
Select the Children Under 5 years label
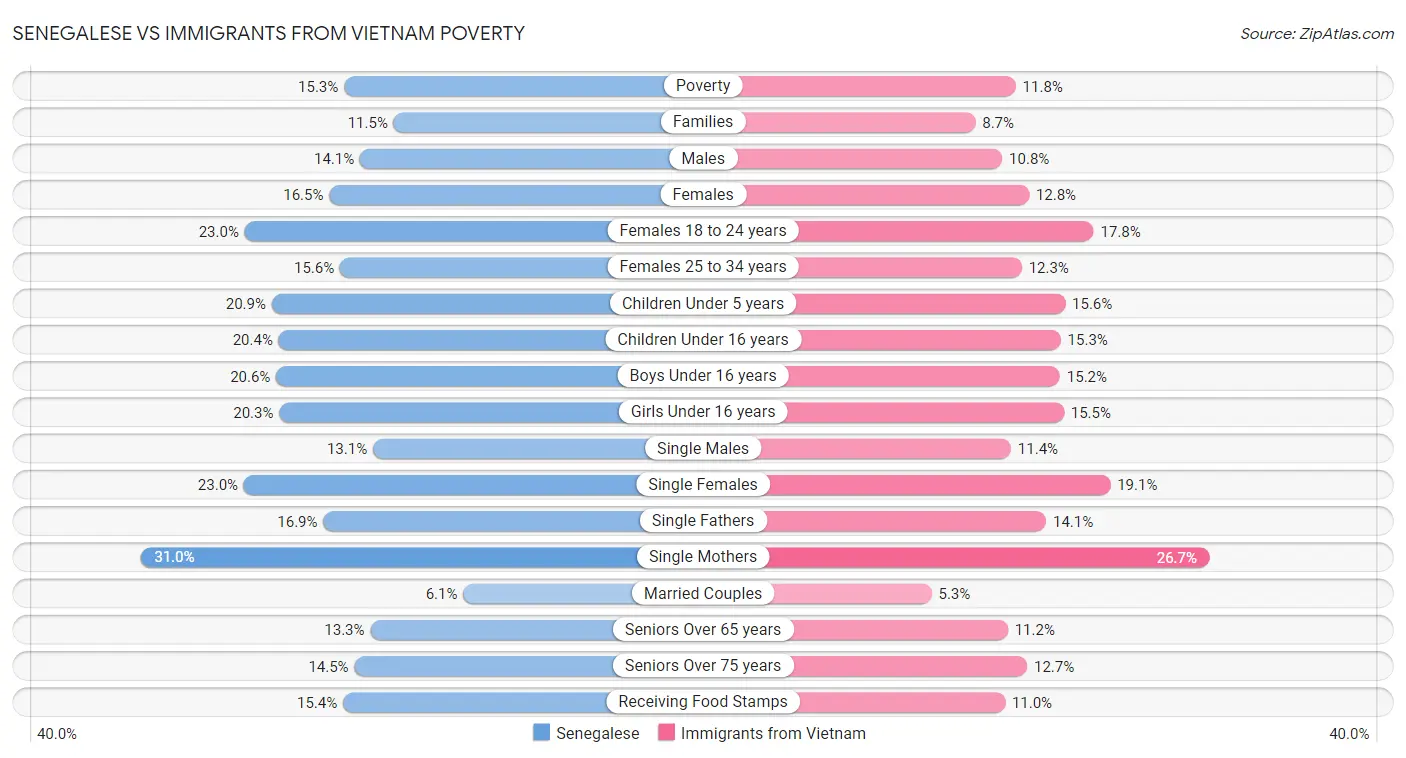pyautogui.click(x=703, y=303)
